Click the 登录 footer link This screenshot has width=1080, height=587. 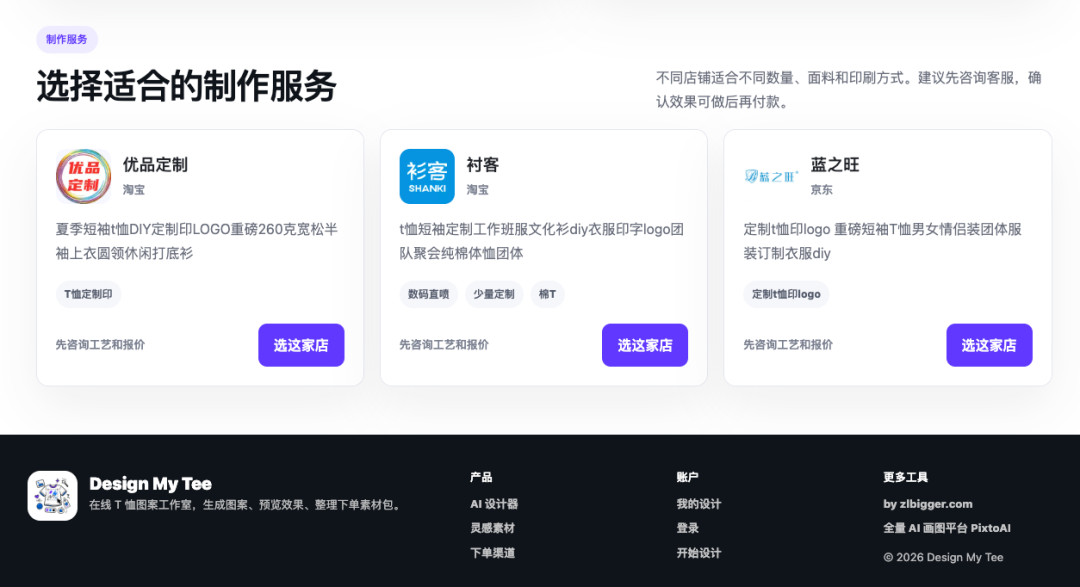(687, 528)
